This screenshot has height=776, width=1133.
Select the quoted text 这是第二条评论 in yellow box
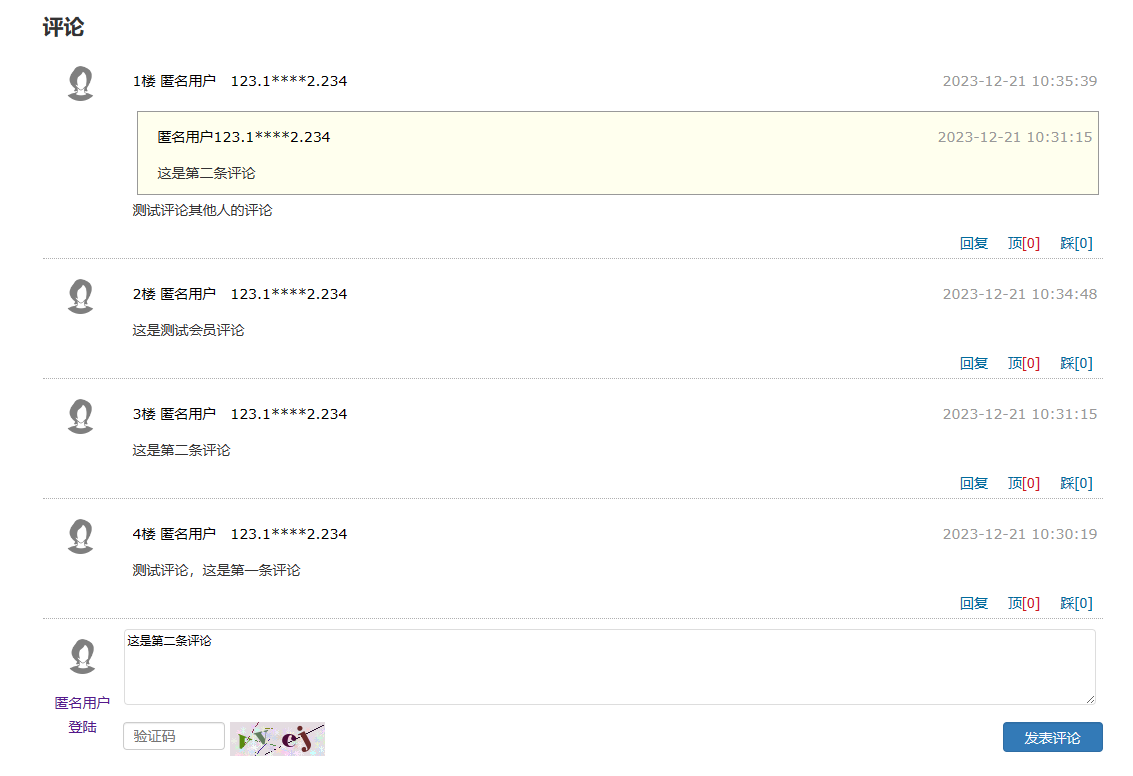pyautogui.click(x=207, y=173)
